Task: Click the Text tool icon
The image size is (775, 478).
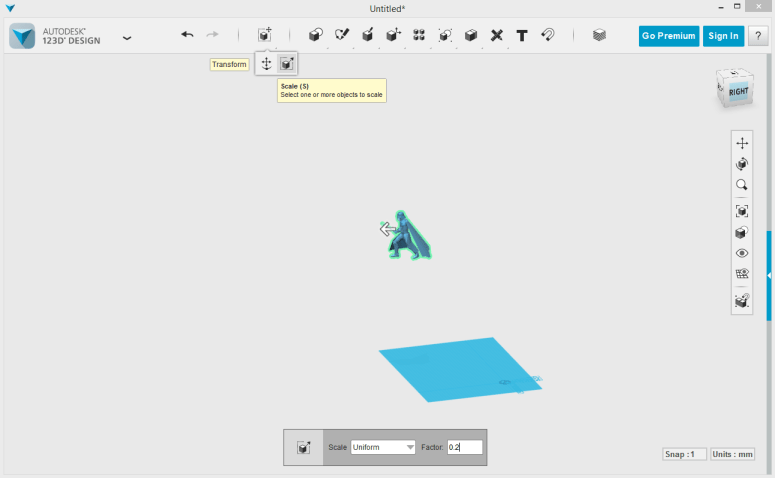Action: coord(522,35)
